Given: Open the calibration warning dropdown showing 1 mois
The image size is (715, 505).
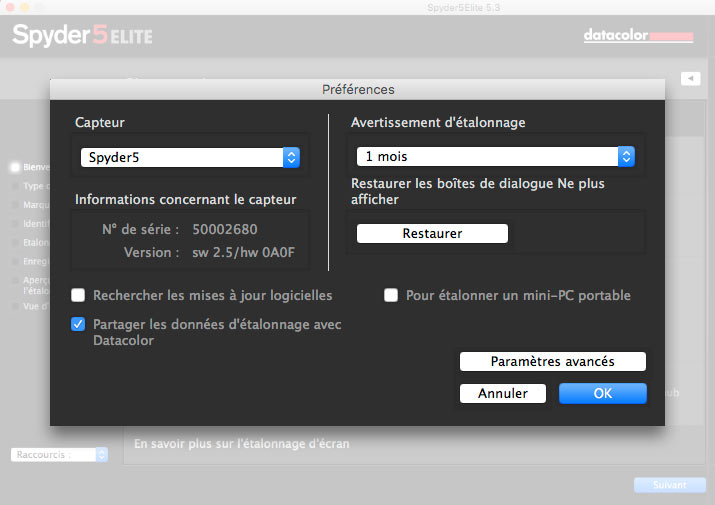Looking at the screenshot, I should click(x=495, y=156).
